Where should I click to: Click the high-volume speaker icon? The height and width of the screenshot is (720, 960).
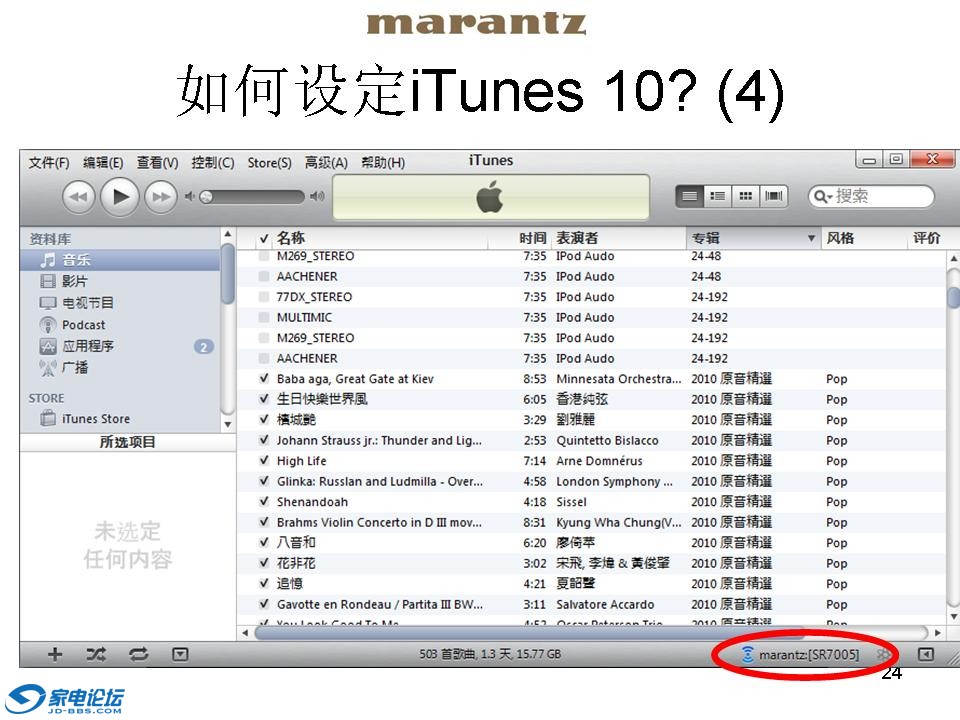click(x=317, y=197)
